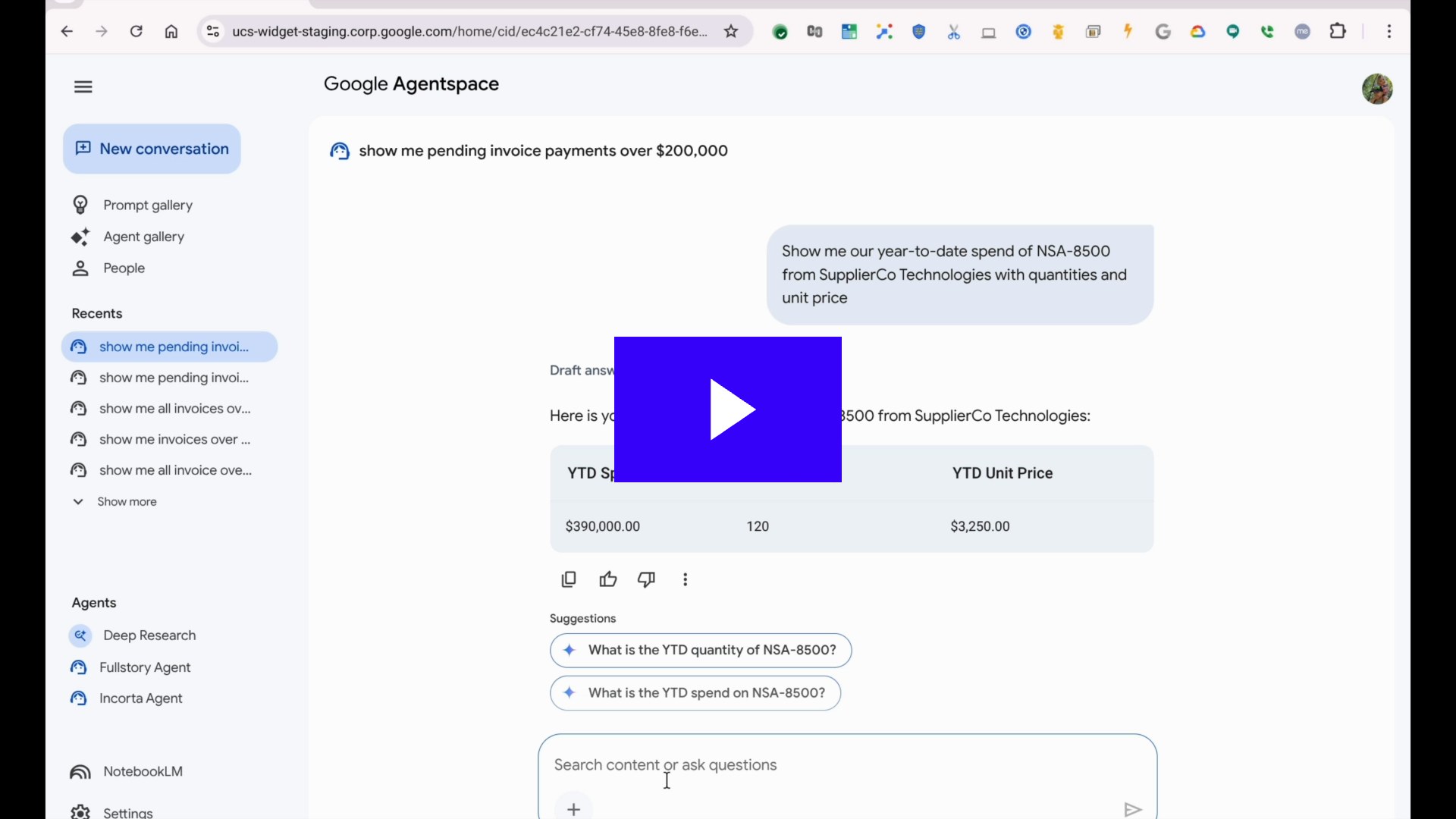The width and height of the screenshot is (1456, 819).
Task: Open the user profile avatar
Action: tap(1377, 89)
